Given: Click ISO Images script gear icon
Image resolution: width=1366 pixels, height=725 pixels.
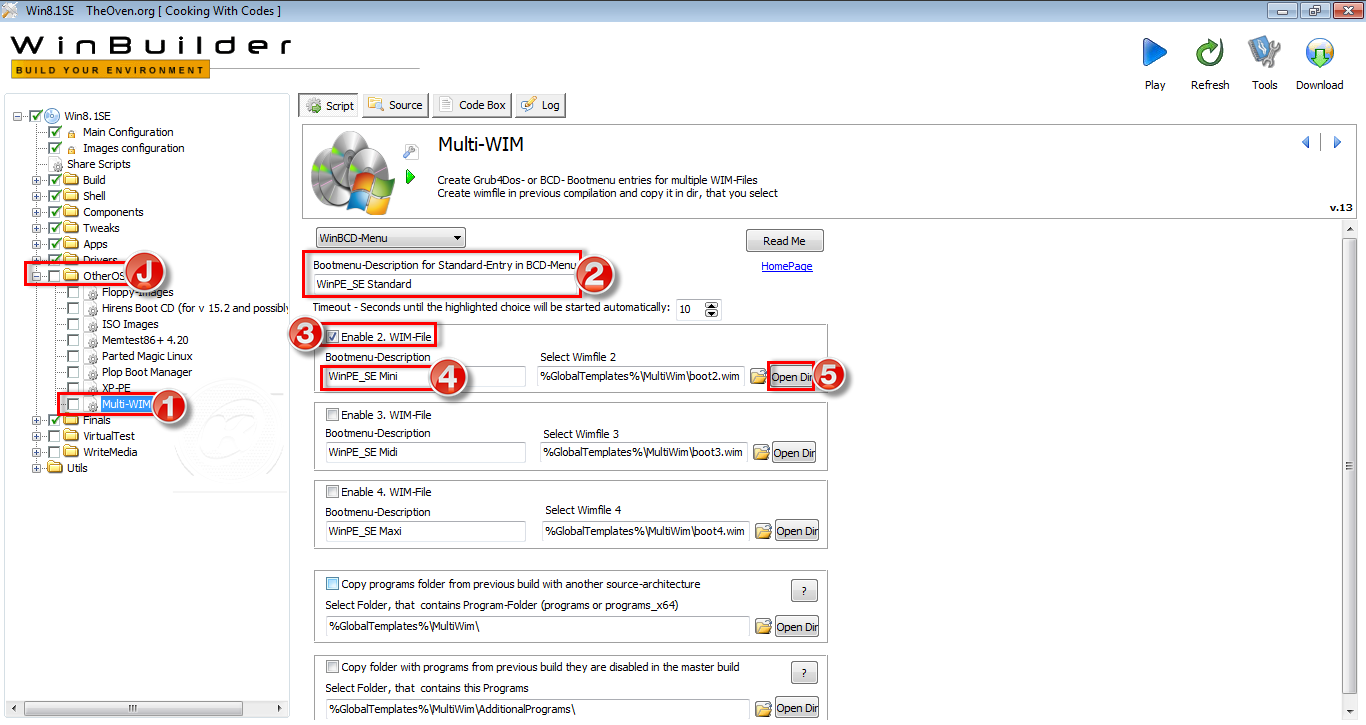Looking at the screenshot, I should 92,324.
